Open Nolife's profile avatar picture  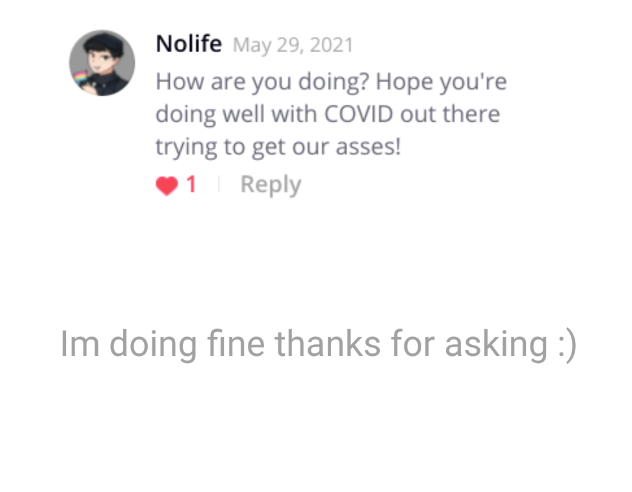(x=101, y=63)
